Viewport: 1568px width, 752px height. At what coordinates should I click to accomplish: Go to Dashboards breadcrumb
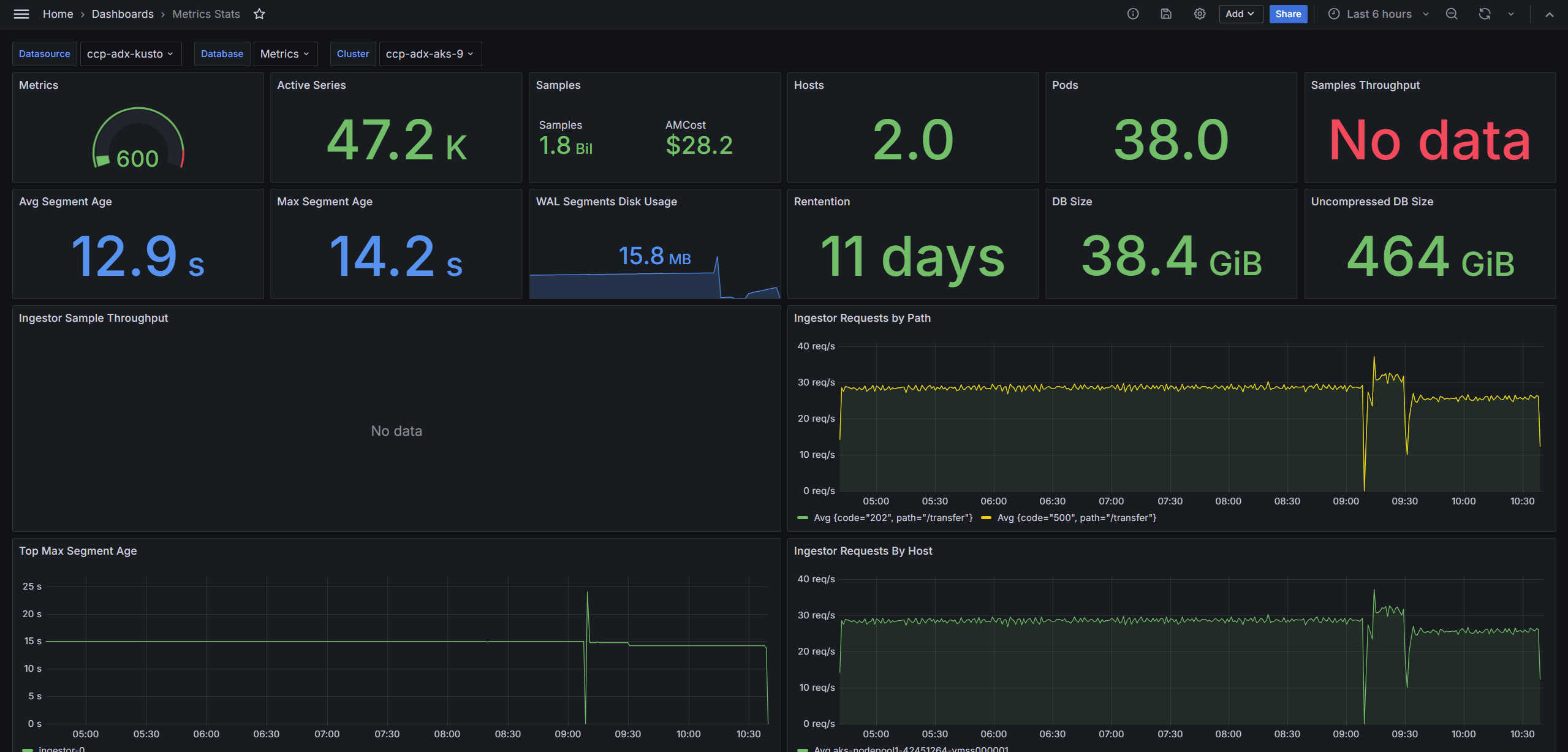[x=123, y=14]
